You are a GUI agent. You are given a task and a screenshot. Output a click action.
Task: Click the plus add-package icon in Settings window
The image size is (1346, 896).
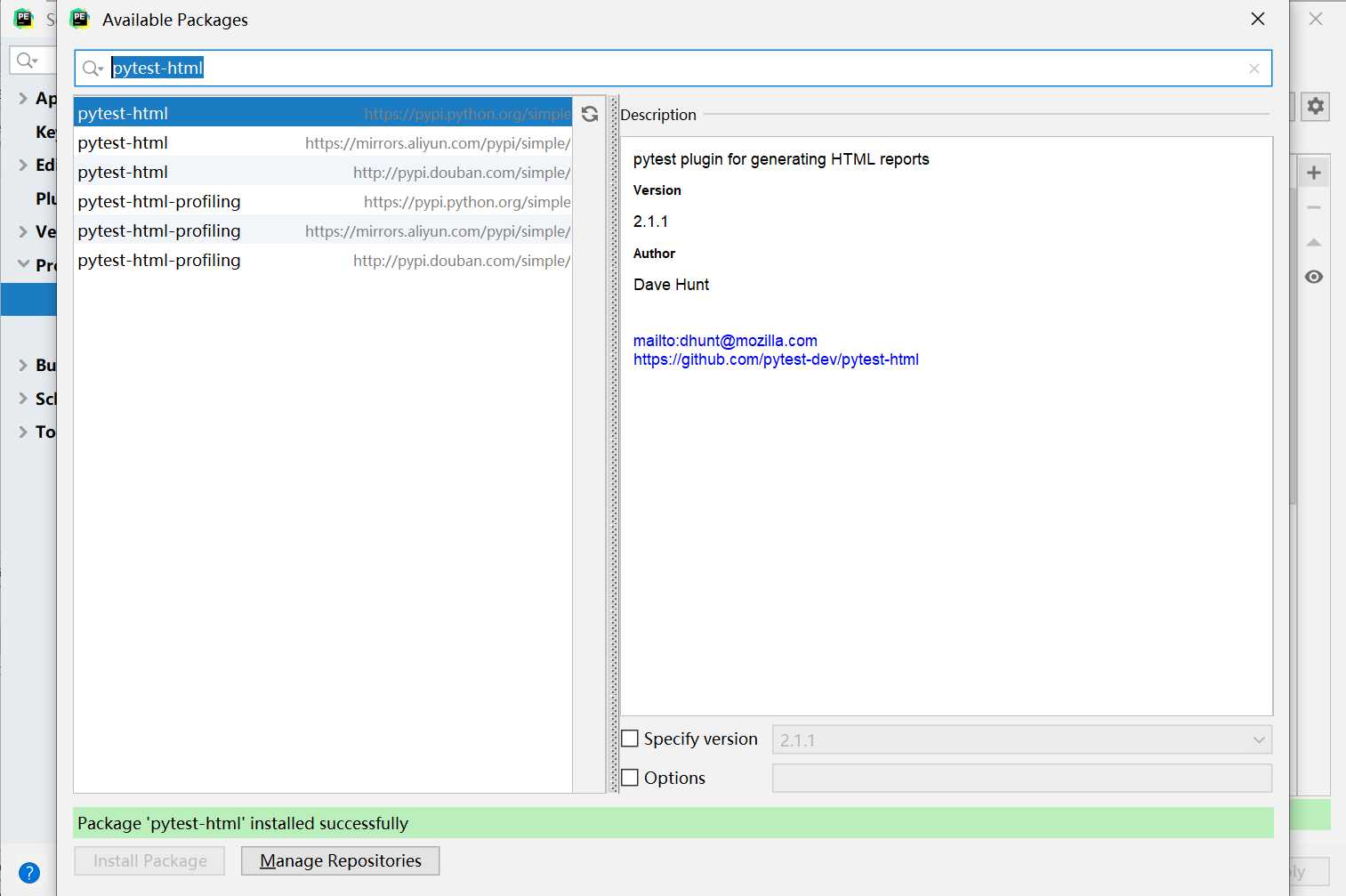pyautogui.click(x=1314, y=173)
